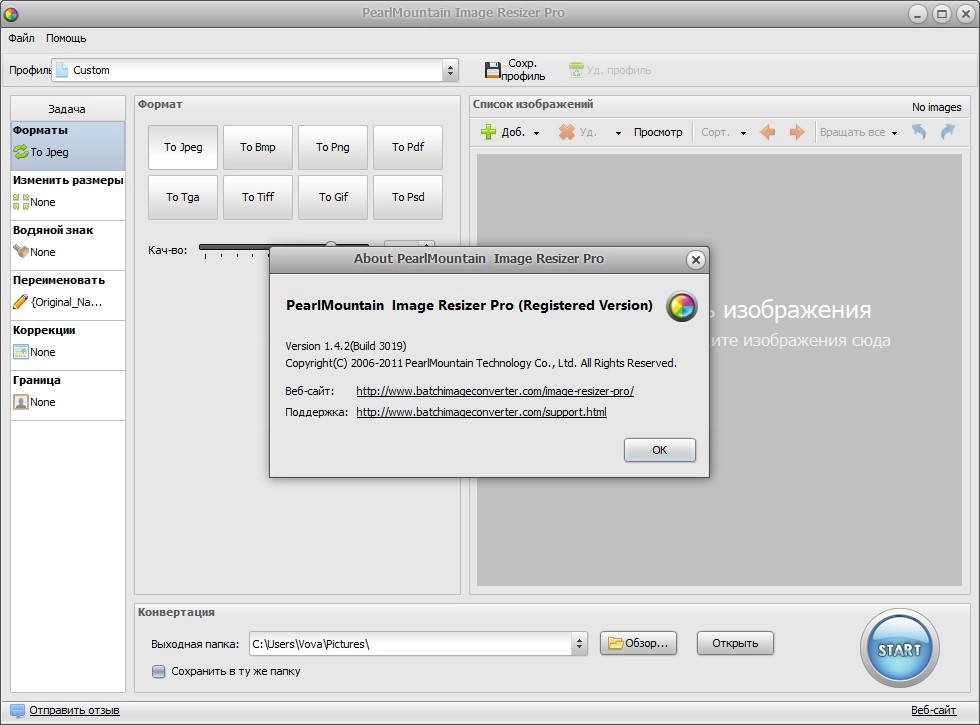Click the orange left arrow move icon

click(768, 132)
